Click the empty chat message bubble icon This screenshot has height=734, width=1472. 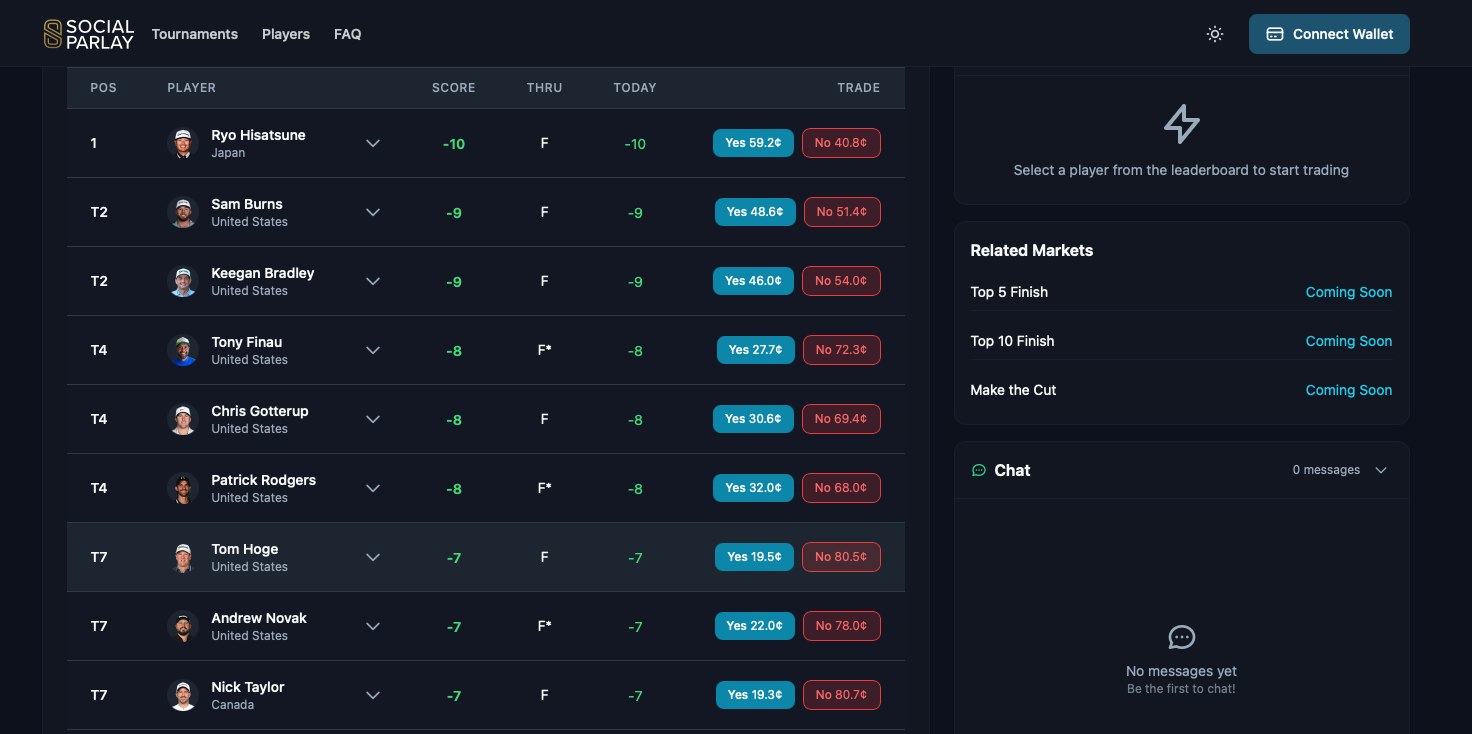(x=1181, y=637)
